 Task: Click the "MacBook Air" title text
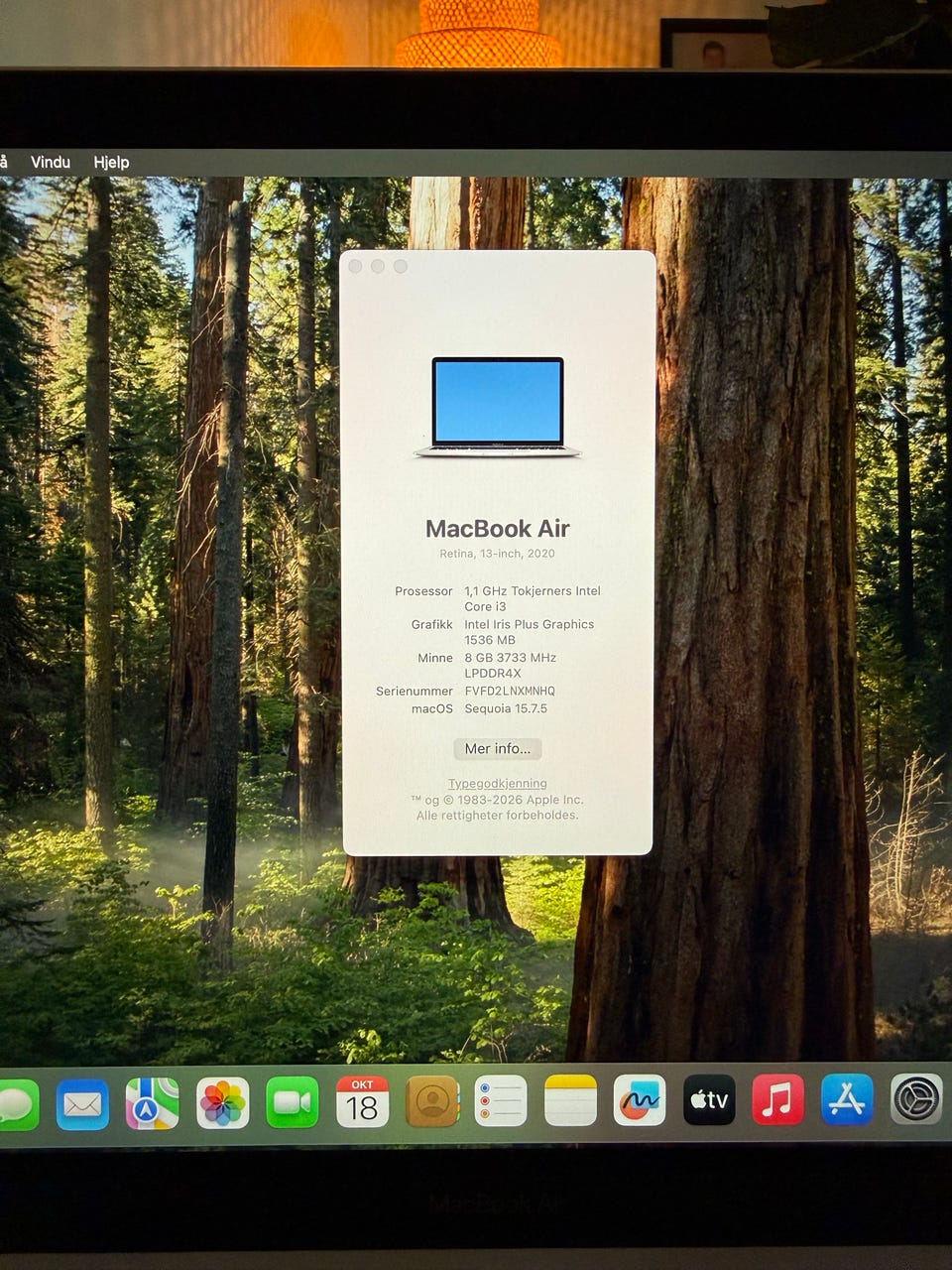coord(498,529)
